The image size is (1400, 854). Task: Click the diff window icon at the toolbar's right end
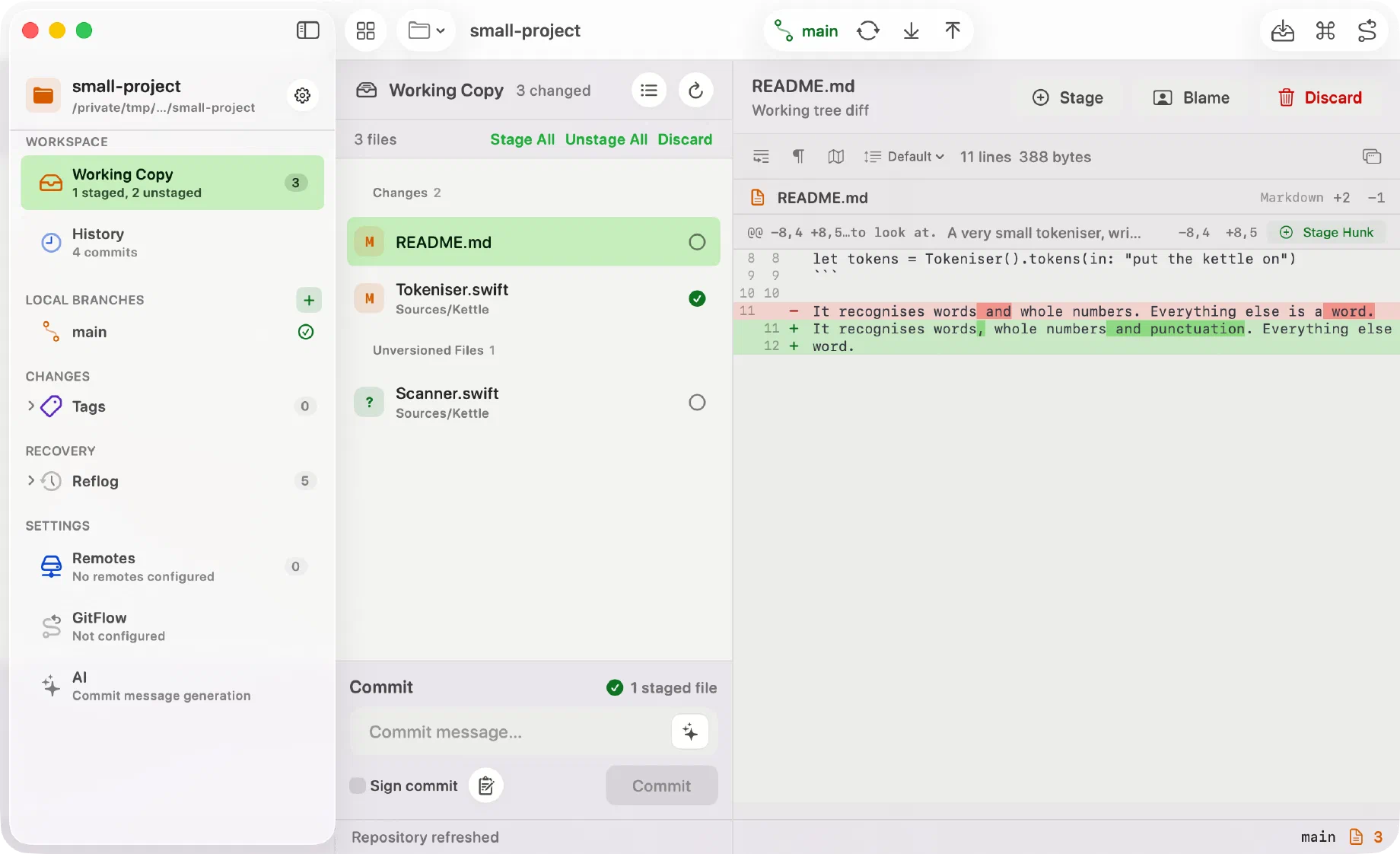[1371, 157]
